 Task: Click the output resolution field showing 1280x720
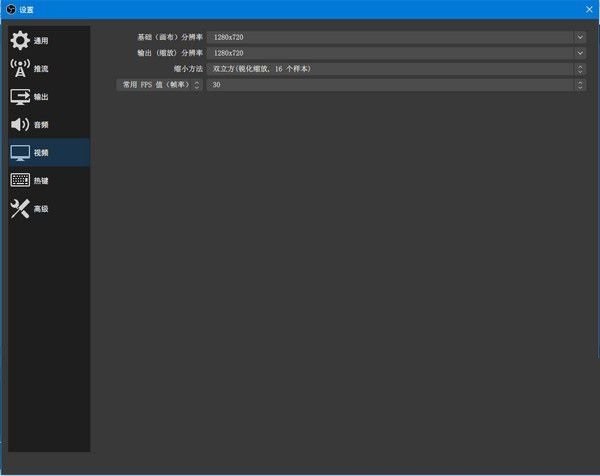[x=390, y=53]
